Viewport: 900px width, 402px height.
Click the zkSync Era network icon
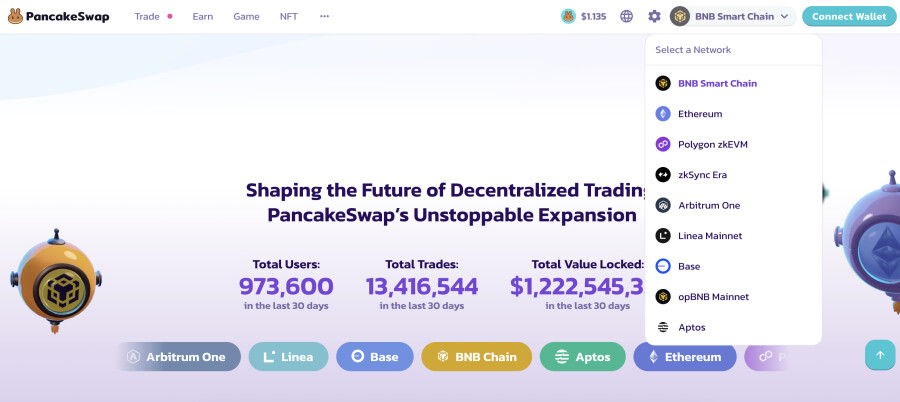tap(662, 175)
